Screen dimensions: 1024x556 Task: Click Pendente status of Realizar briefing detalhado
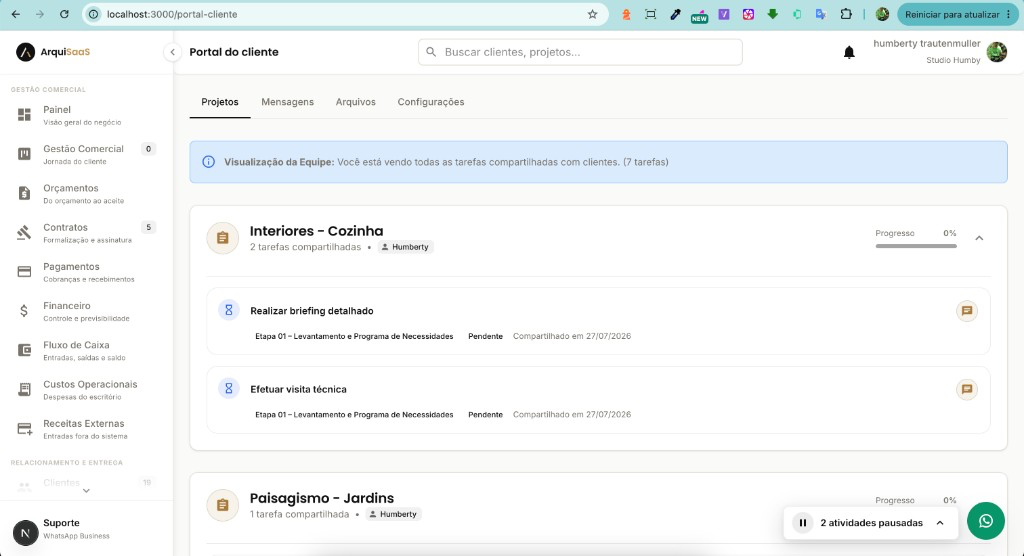click(485, 336)
